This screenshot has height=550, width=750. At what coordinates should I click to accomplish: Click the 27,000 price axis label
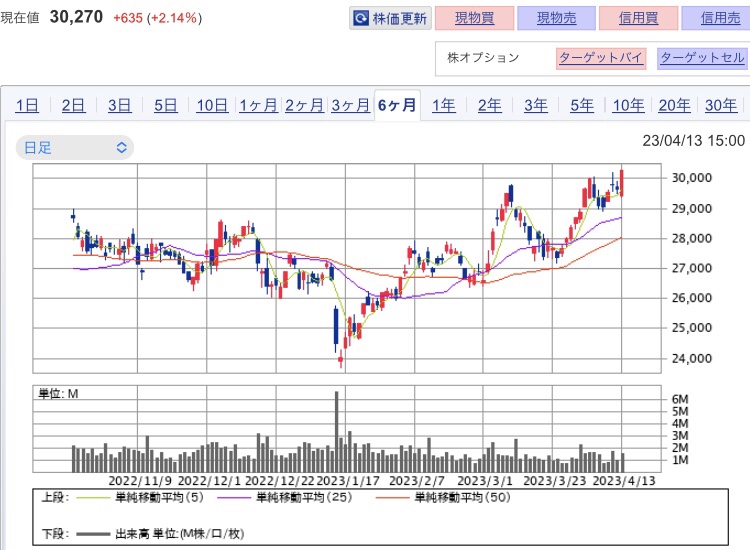(692, 268)
